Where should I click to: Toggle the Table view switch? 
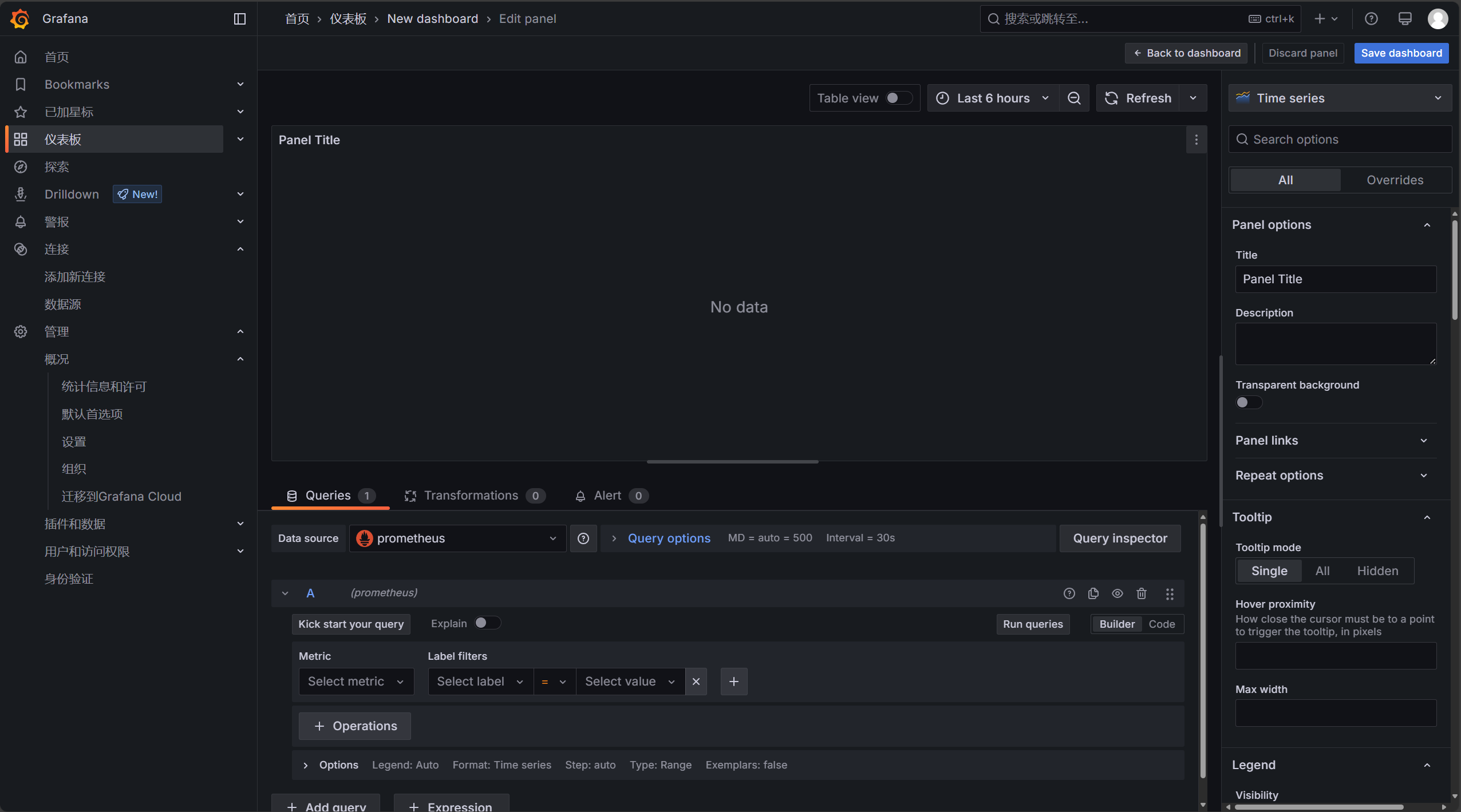[x=899, y=98]
